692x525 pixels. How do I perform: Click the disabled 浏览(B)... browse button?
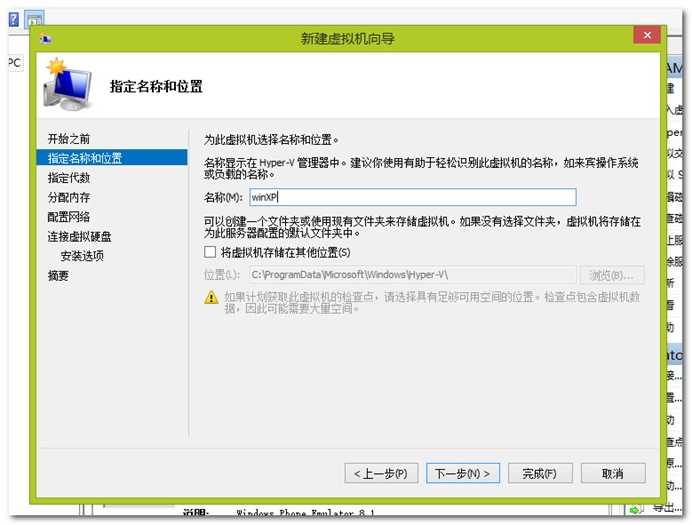click(x=612, y=275)
